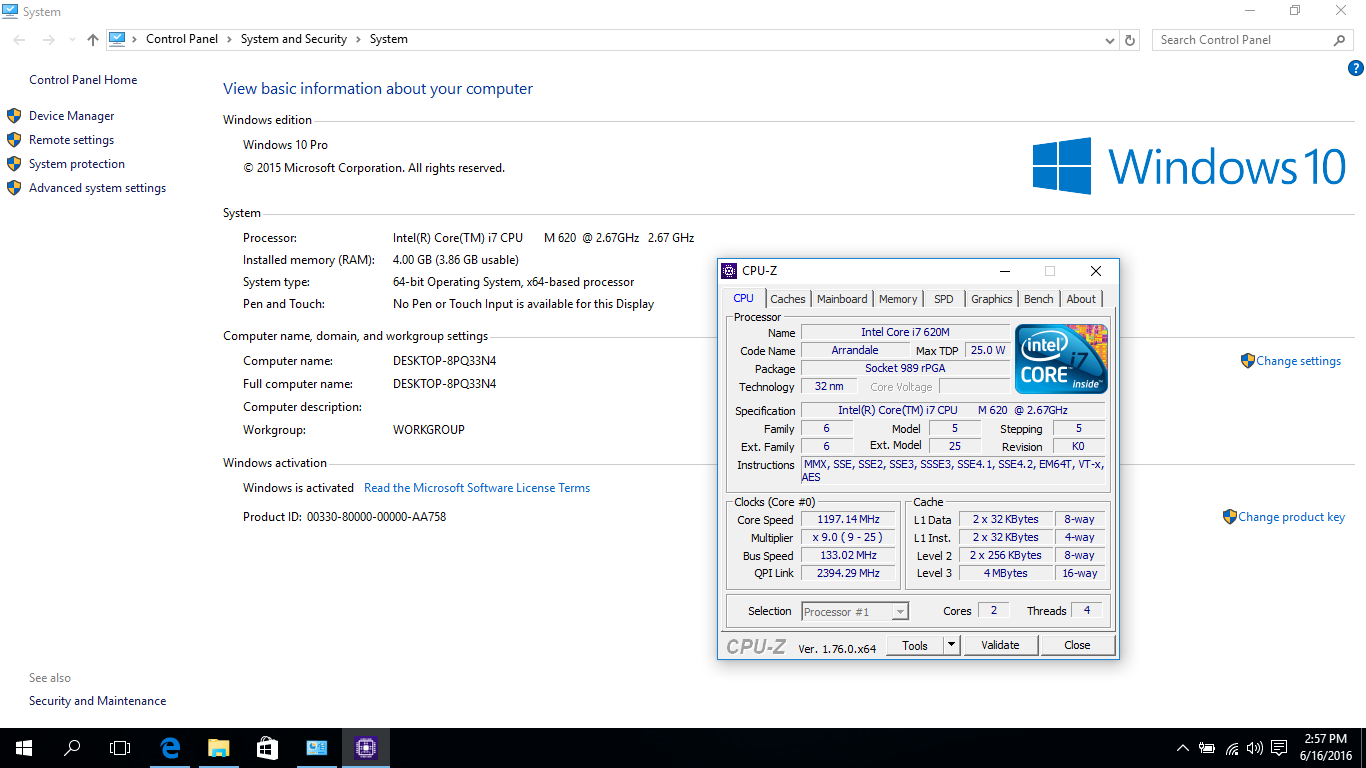Open recent locations dropdown arrow
The height and width of the screenshot is (768, 1366).
click(x=72, y=40)
